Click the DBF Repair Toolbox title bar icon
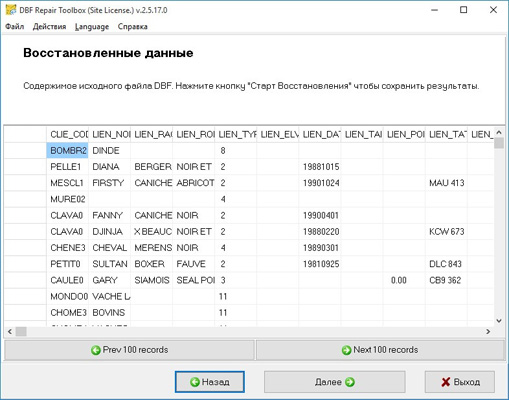509x400 pixels. (11, 10)
